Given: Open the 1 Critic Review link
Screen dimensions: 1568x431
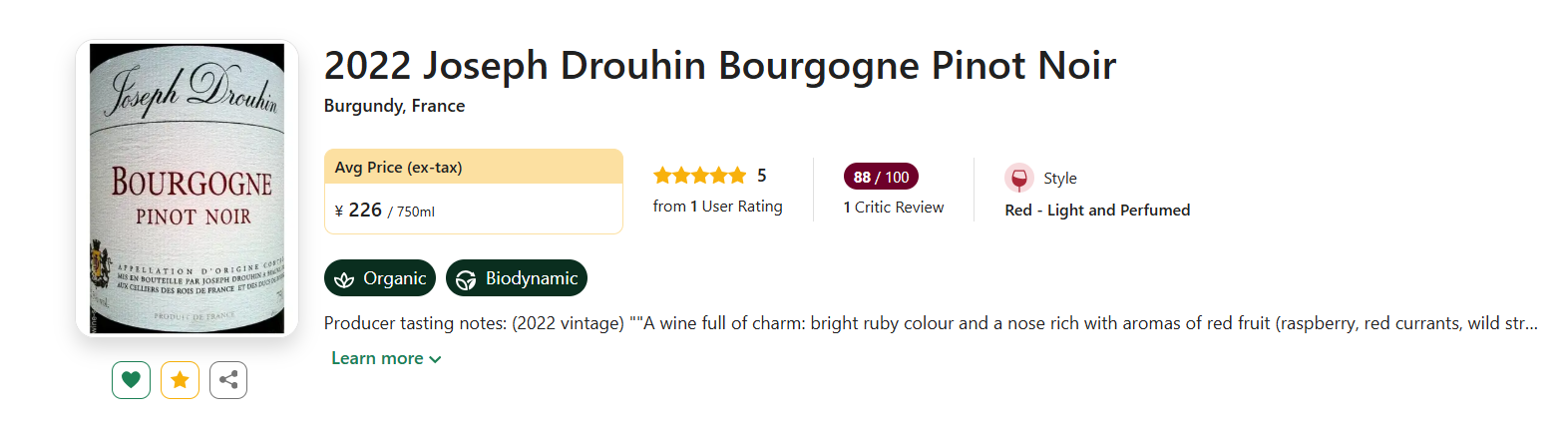Looking at the screenshot, I should coord(893,207).
